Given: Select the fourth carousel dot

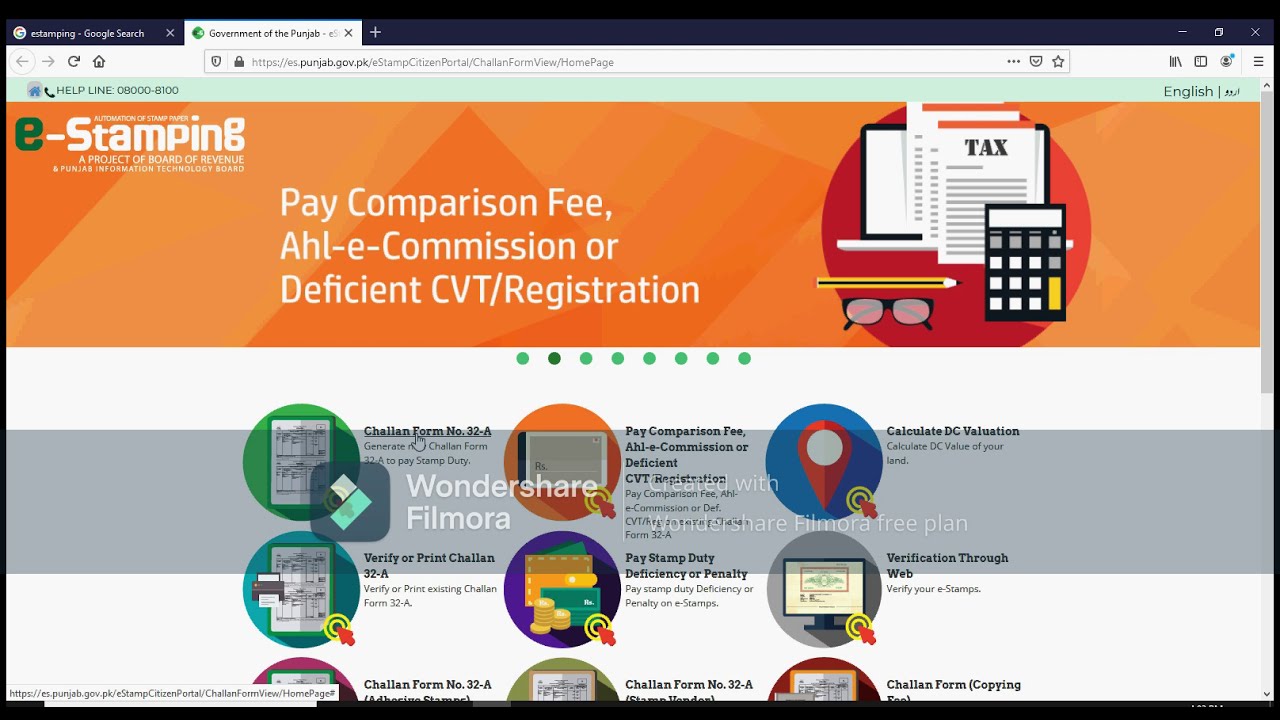Looking at the screenshot, I should 618,358.
